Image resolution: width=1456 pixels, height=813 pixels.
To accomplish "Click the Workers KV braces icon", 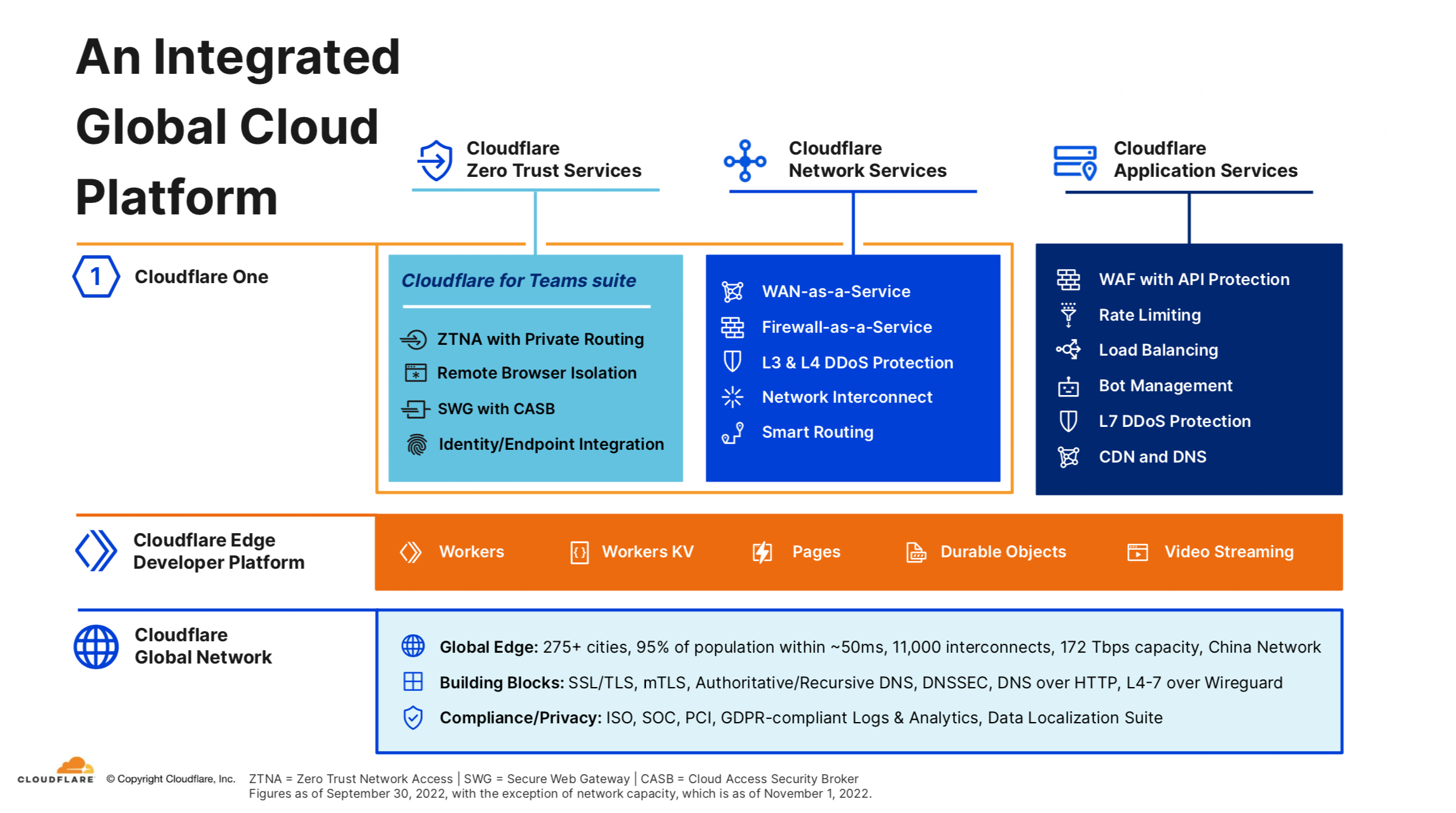I will tap(579, 552).
